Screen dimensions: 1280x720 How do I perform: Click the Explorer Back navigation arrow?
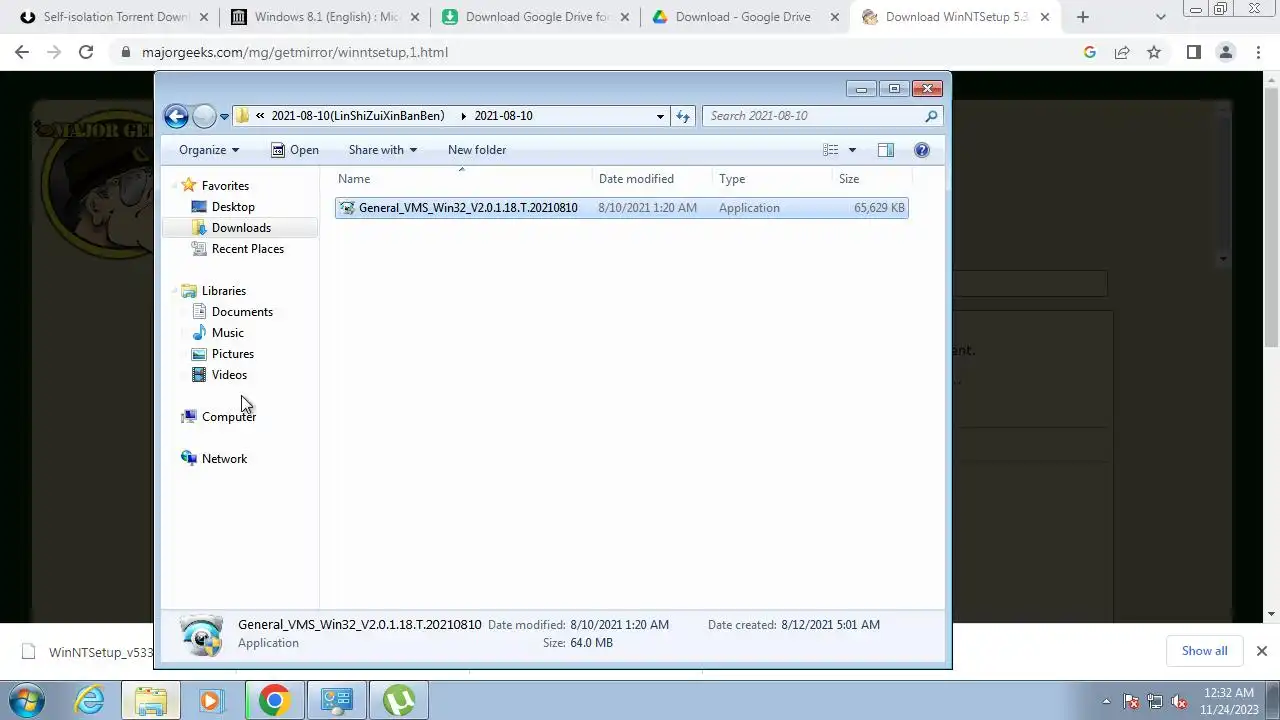176,116
